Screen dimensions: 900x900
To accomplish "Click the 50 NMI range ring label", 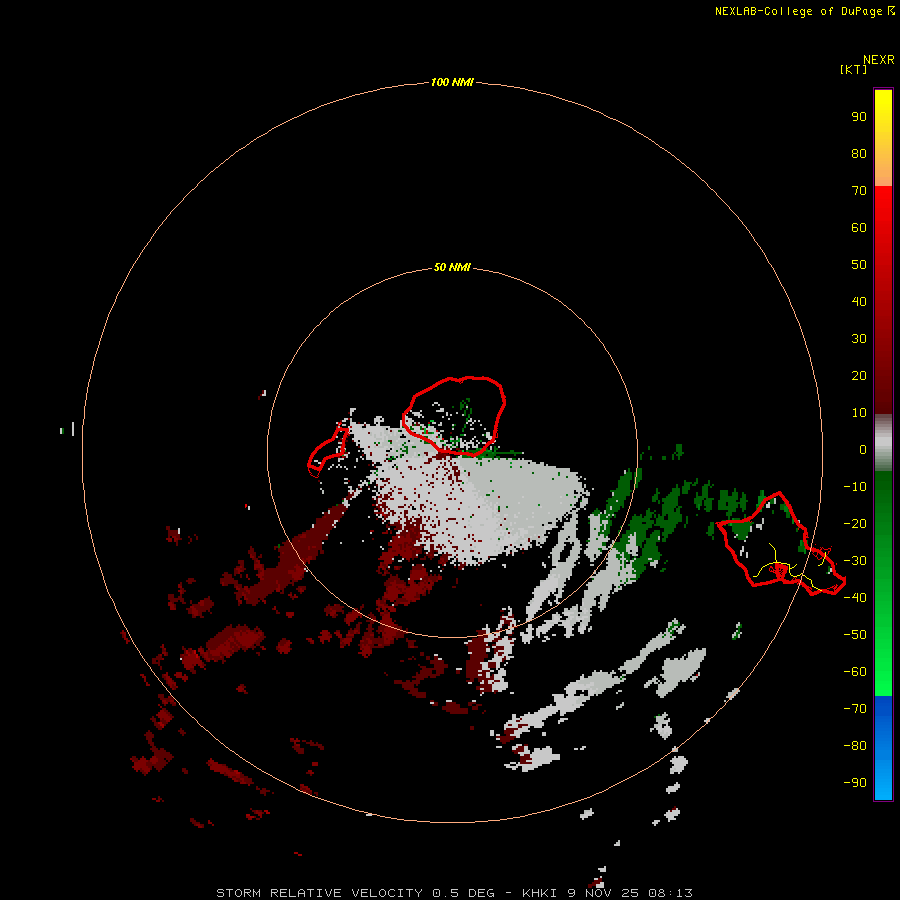I will [452, 267].
